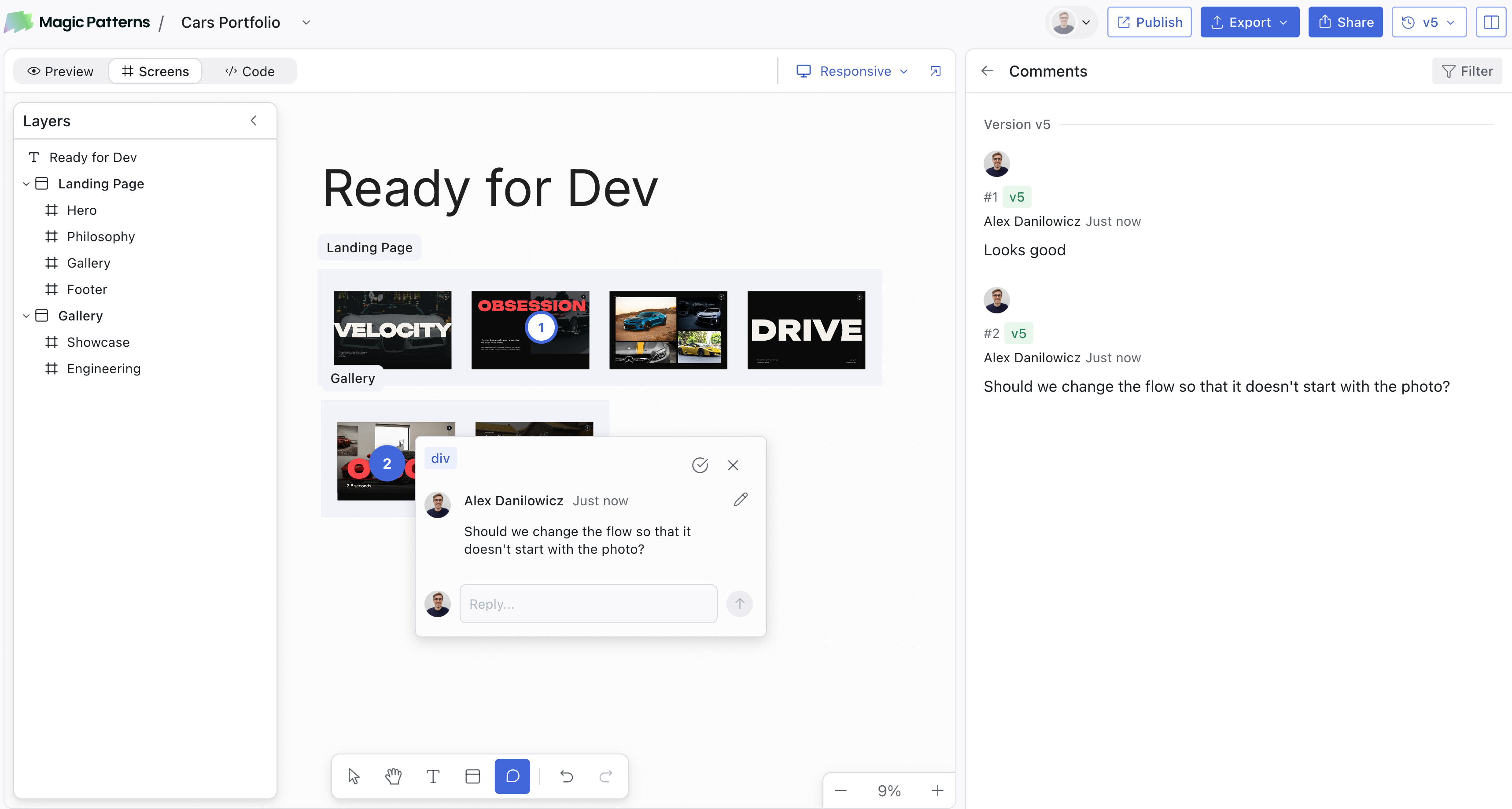The width and height of the screenshot is (1512, 809).
Task: Undo the last action
Action: click(x=566, y=776)
